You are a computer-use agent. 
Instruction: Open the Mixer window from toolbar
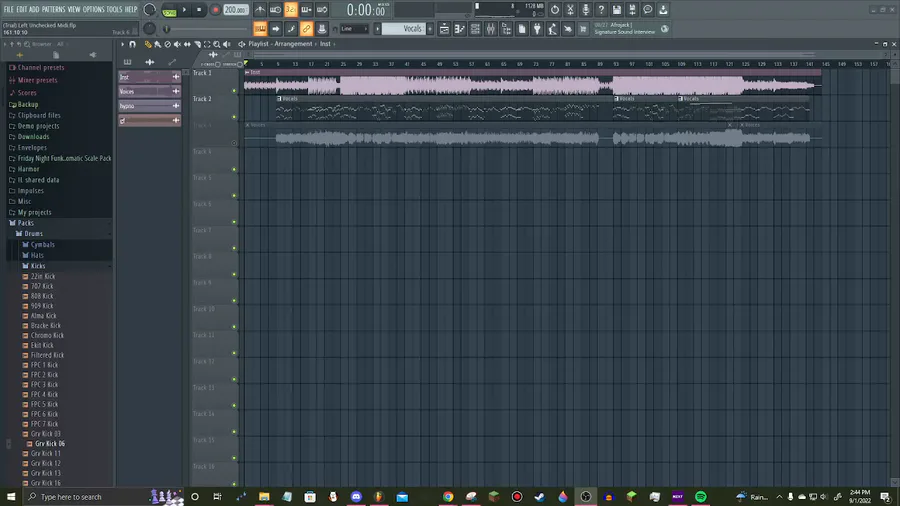point(491,29)
